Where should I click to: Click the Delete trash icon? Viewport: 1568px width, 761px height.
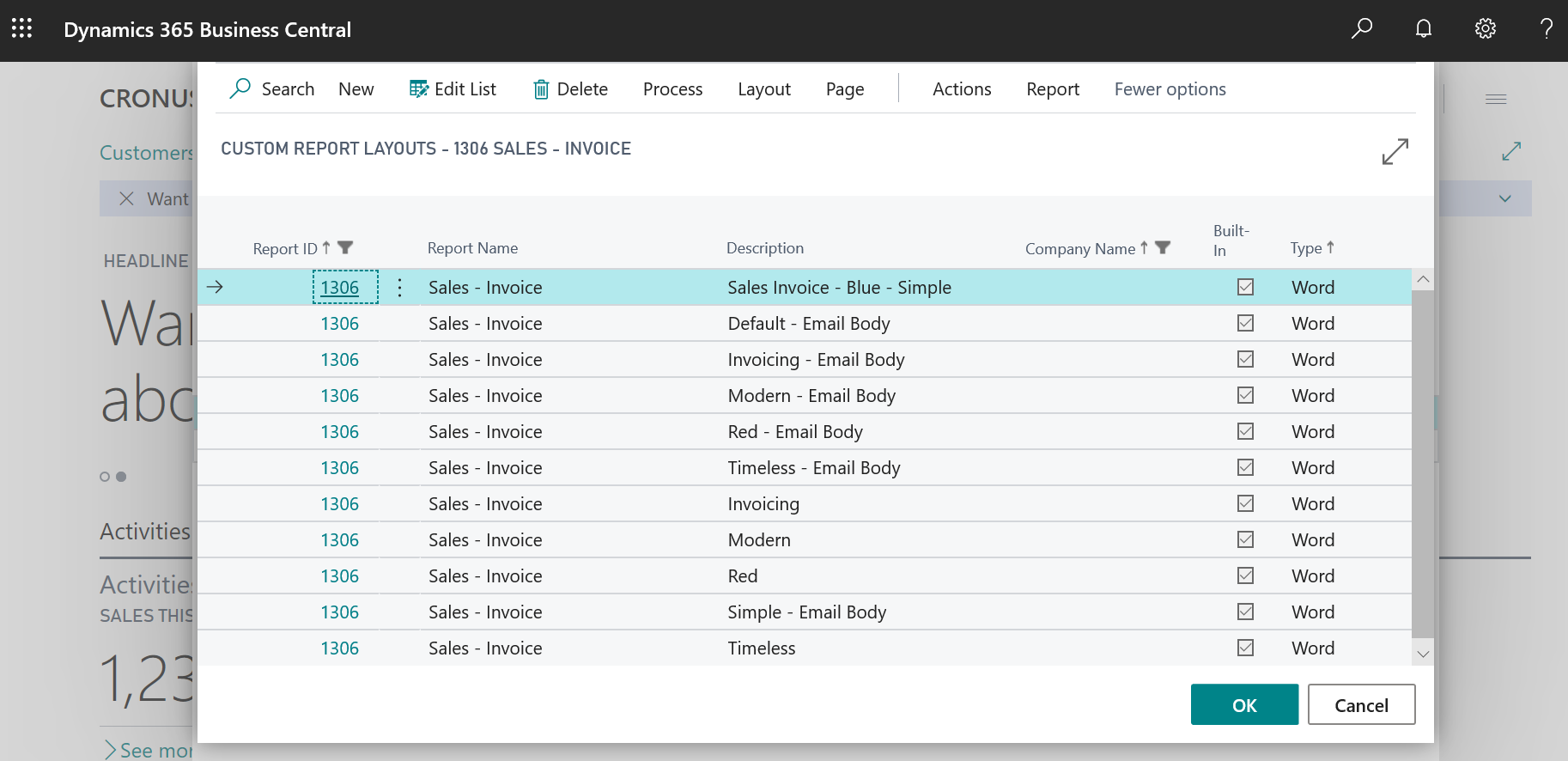click(x=541, y=88)
